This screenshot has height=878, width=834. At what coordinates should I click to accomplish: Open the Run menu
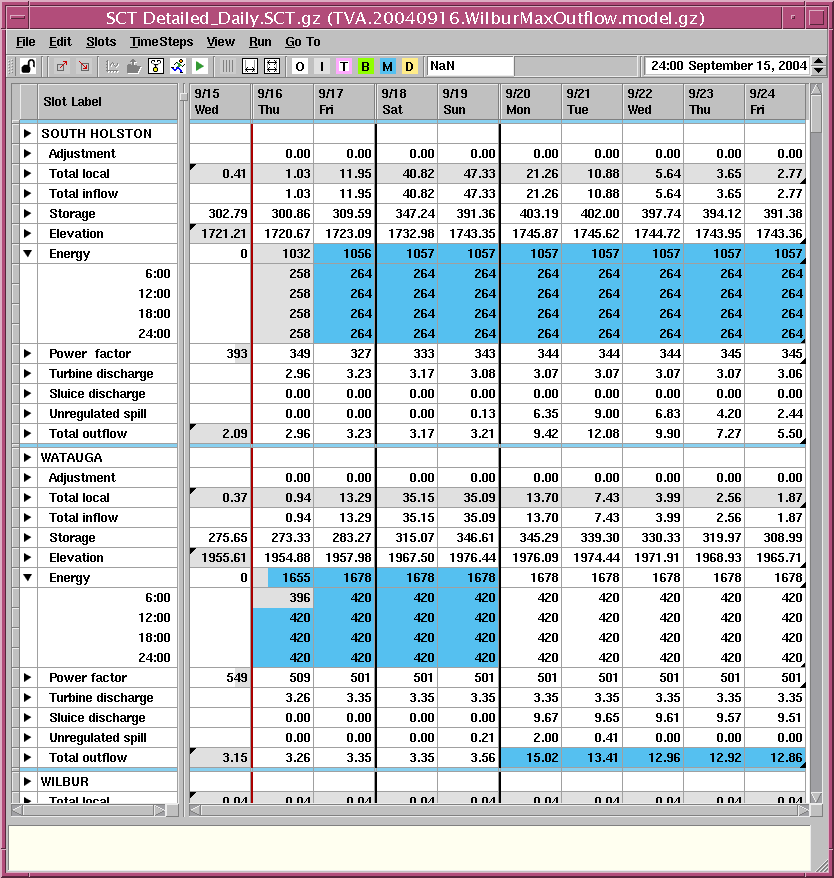pyautogui.click(x=260, y=42)
